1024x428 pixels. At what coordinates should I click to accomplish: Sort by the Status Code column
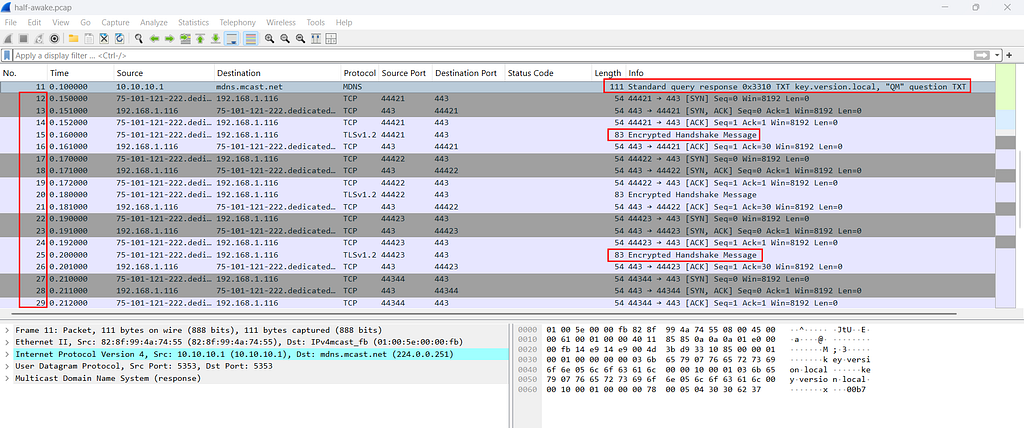tap(548, 73)
